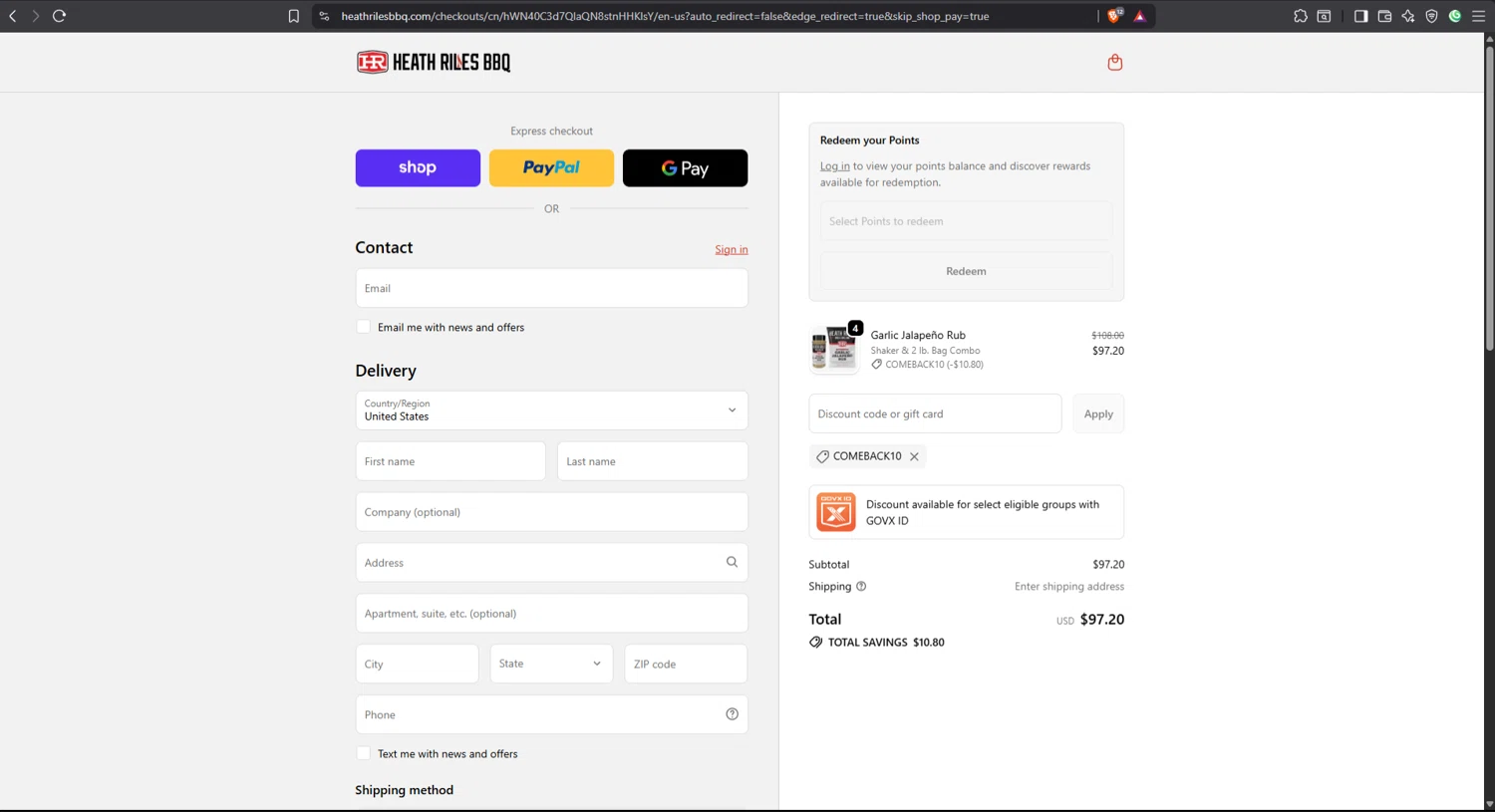Open Brave Shields lion icon

click(1115, 16)
